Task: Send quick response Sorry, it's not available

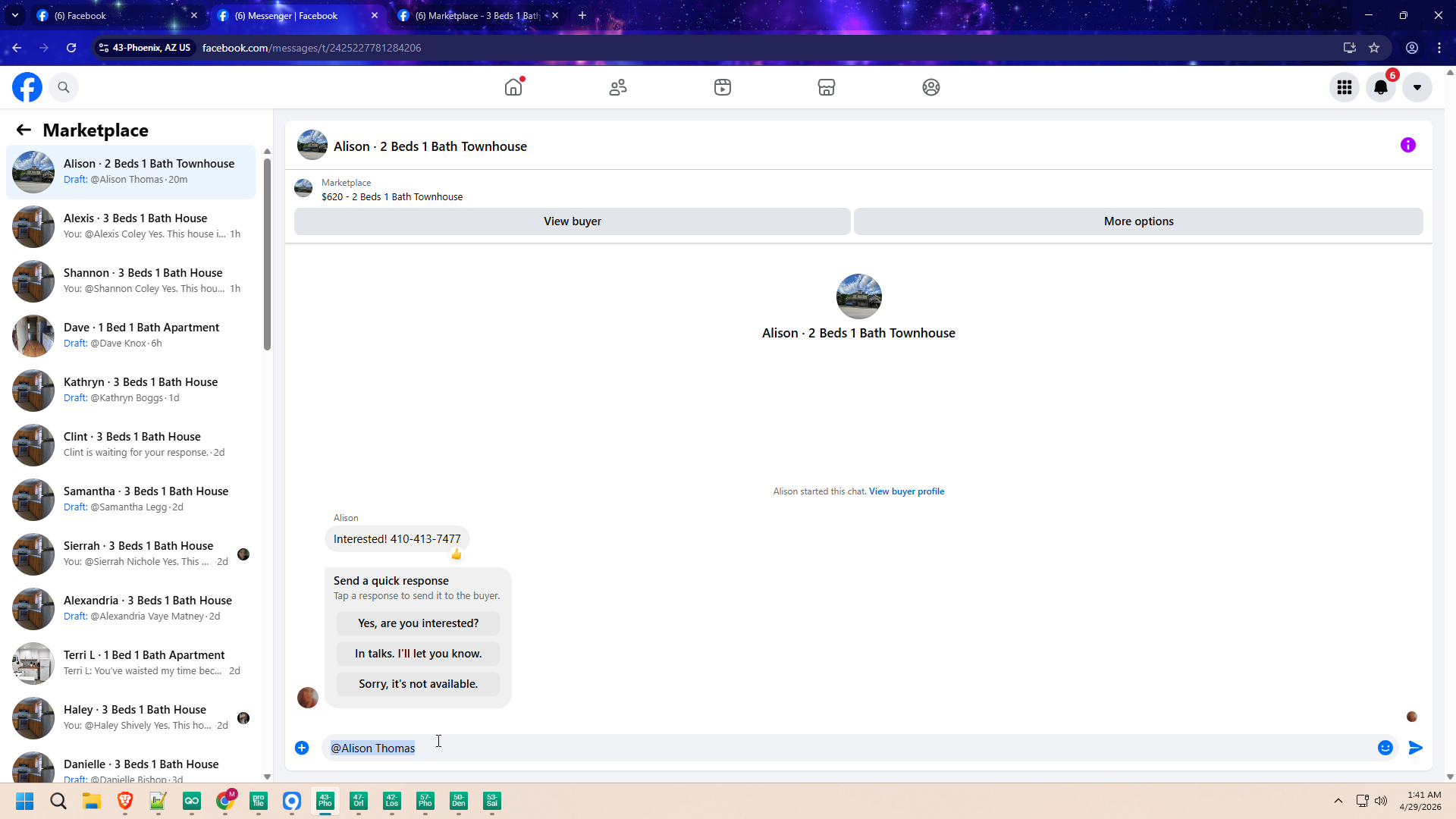Action: [418, 684]
